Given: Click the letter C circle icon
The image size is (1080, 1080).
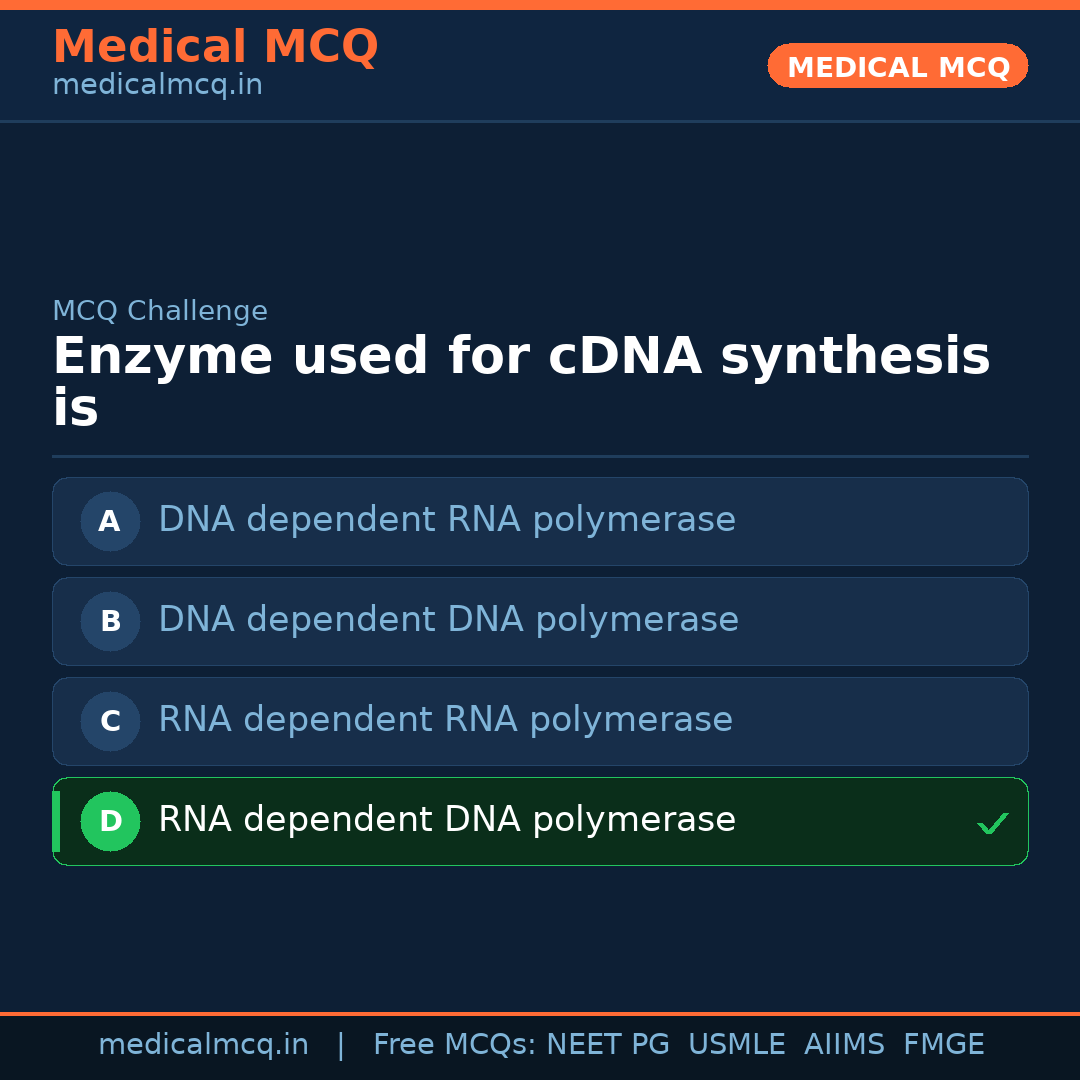Looking at the screenshot, I should tap(110, 721).
